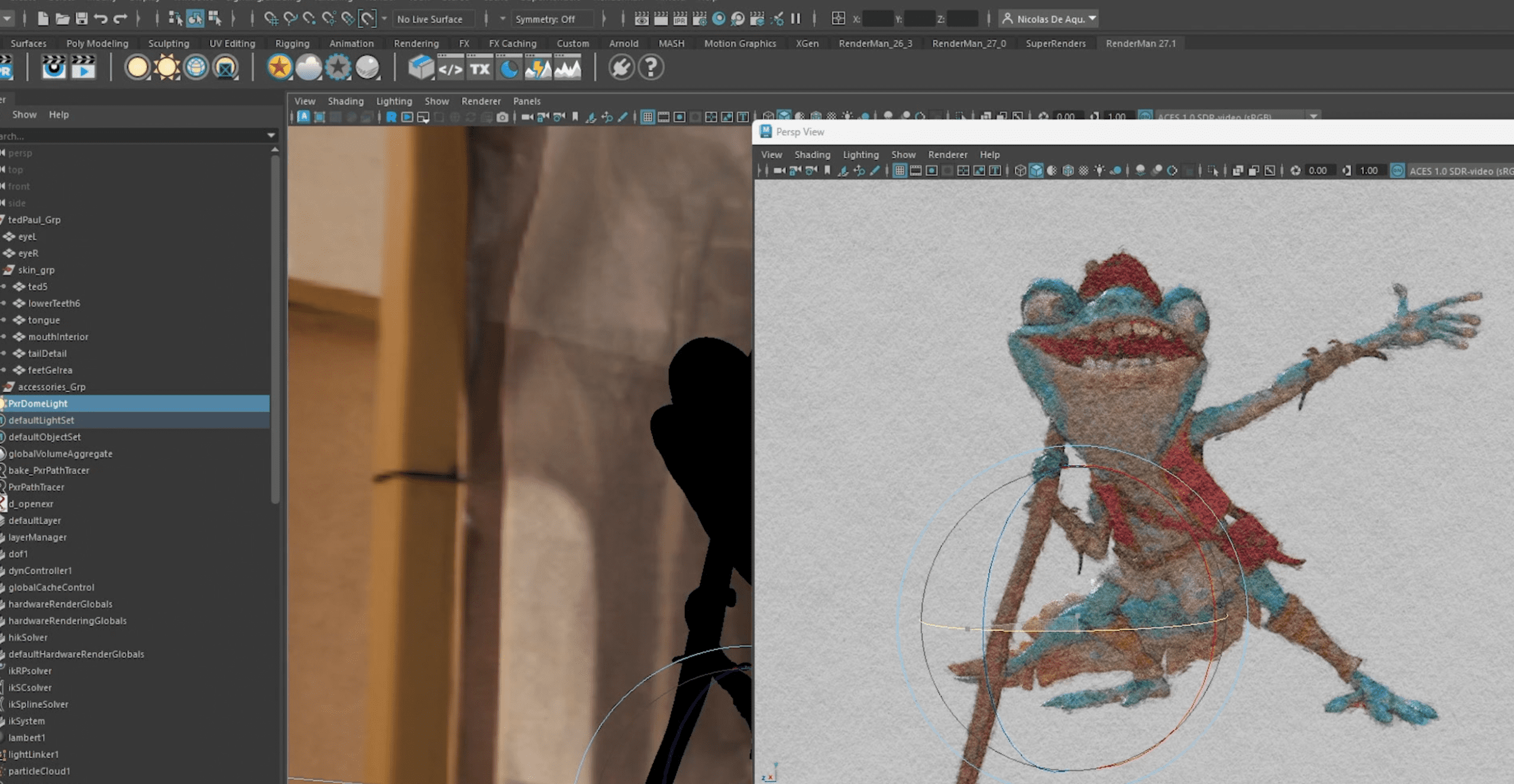The image size is (1514, 784).
Task: Save the scene using the save icon
Action: click(83, 18)
